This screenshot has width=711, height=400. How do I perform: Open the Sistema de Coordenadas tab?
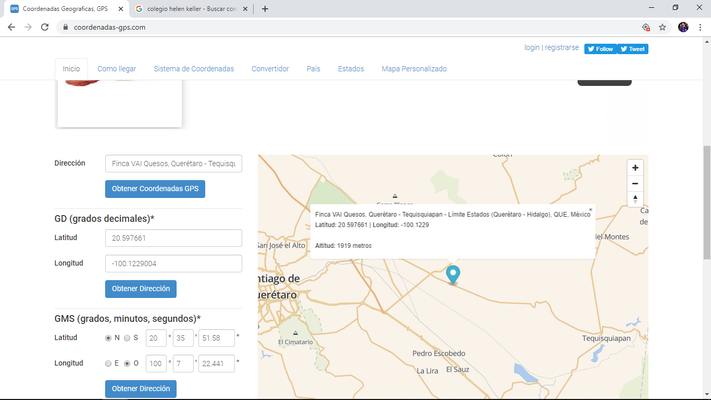(193, 69)
